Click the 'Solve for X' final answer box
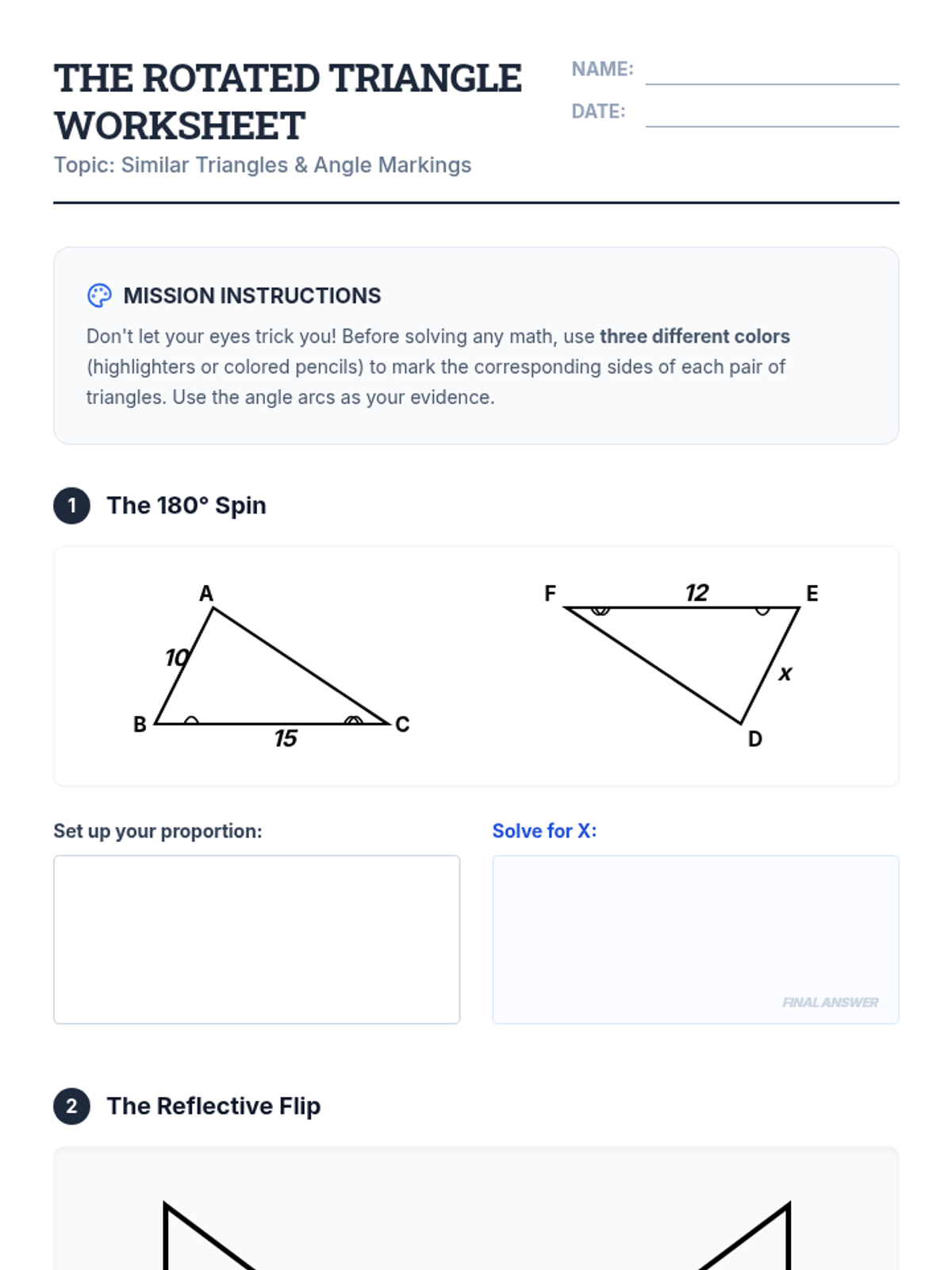This screenshot has width=952, height=1270. (x=695, y=939)
